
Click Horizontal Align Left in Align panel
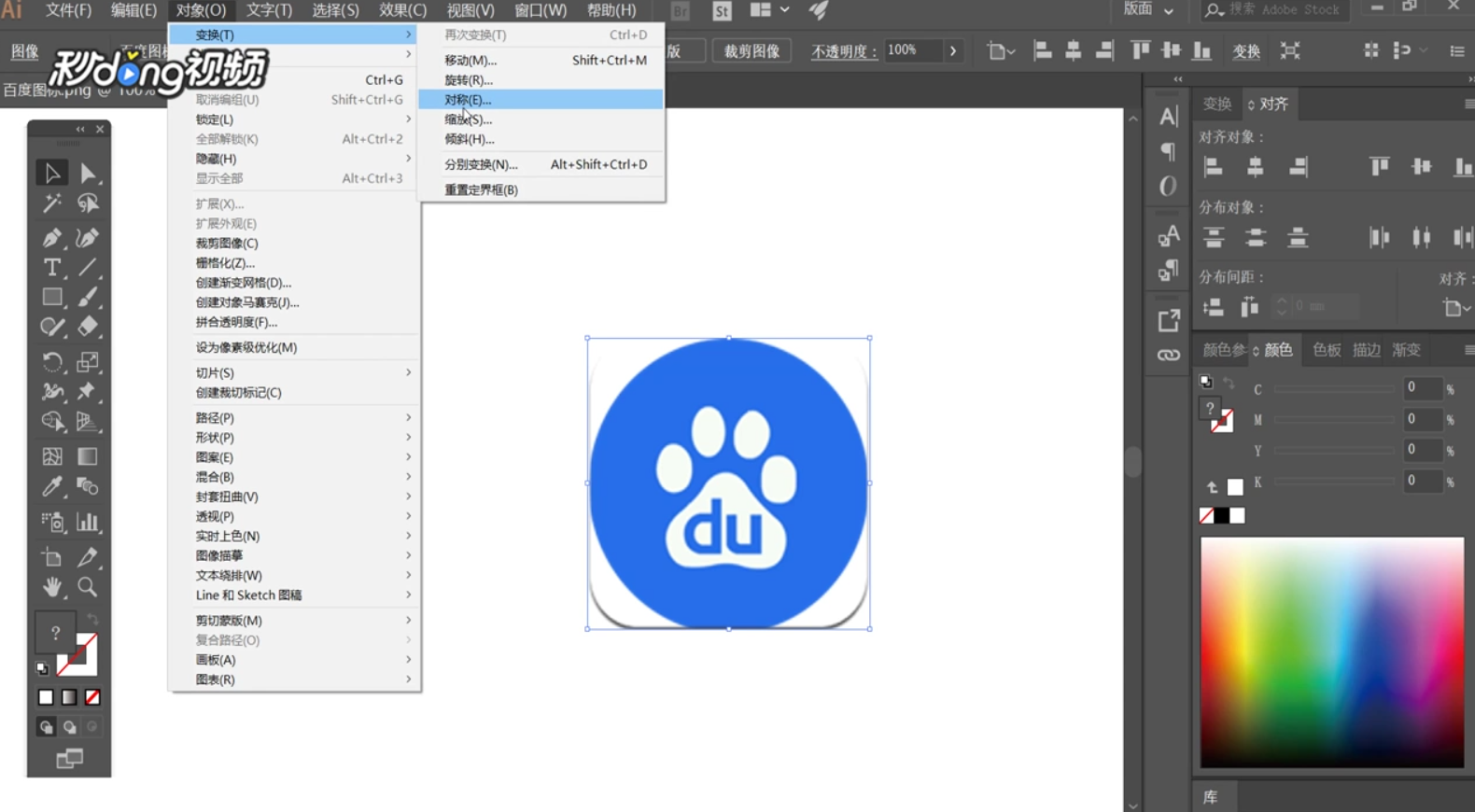(x=1213, y=167)
